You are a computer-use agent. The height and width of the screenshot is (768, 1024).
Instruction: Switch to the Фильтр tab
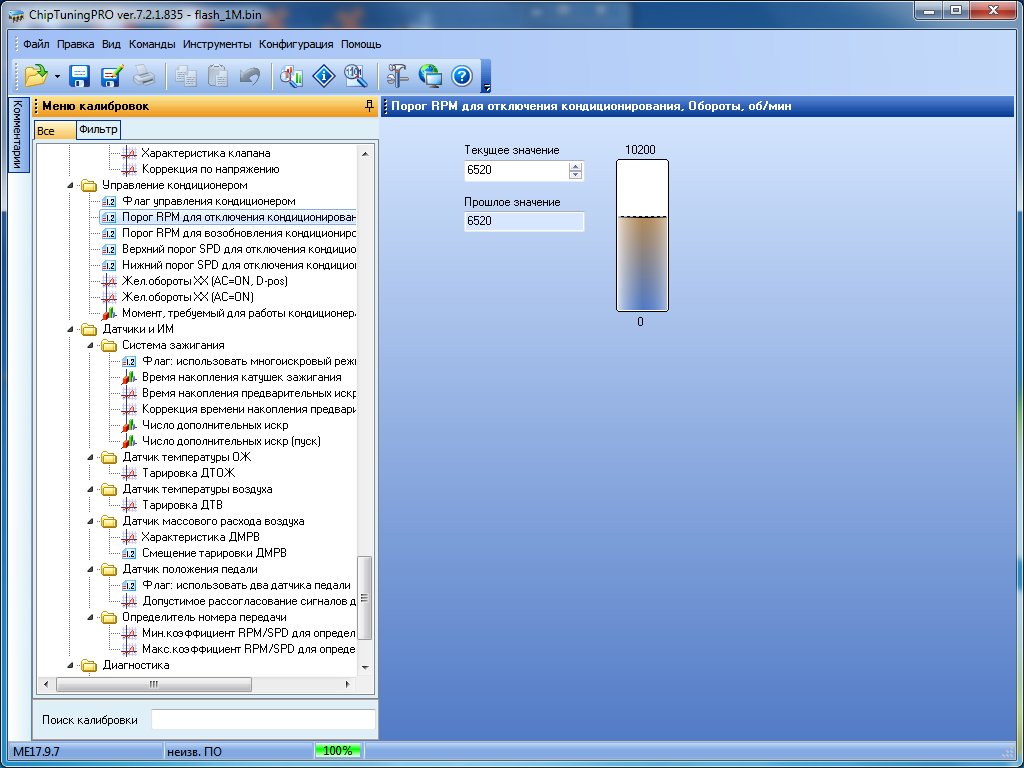97,129
